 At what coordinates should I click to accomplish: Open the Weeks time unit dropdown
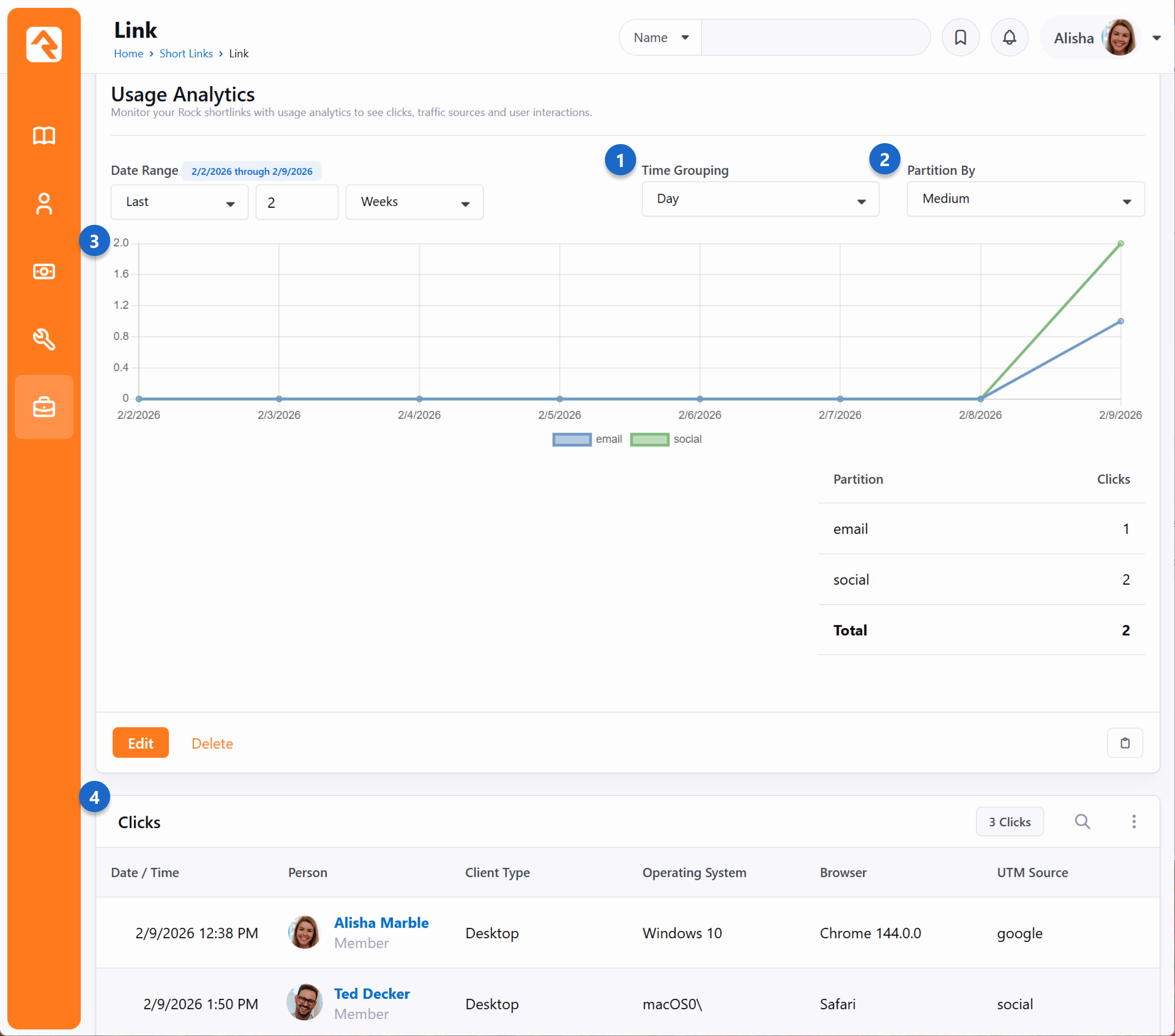pyautogui.click(x=414, y=202)
